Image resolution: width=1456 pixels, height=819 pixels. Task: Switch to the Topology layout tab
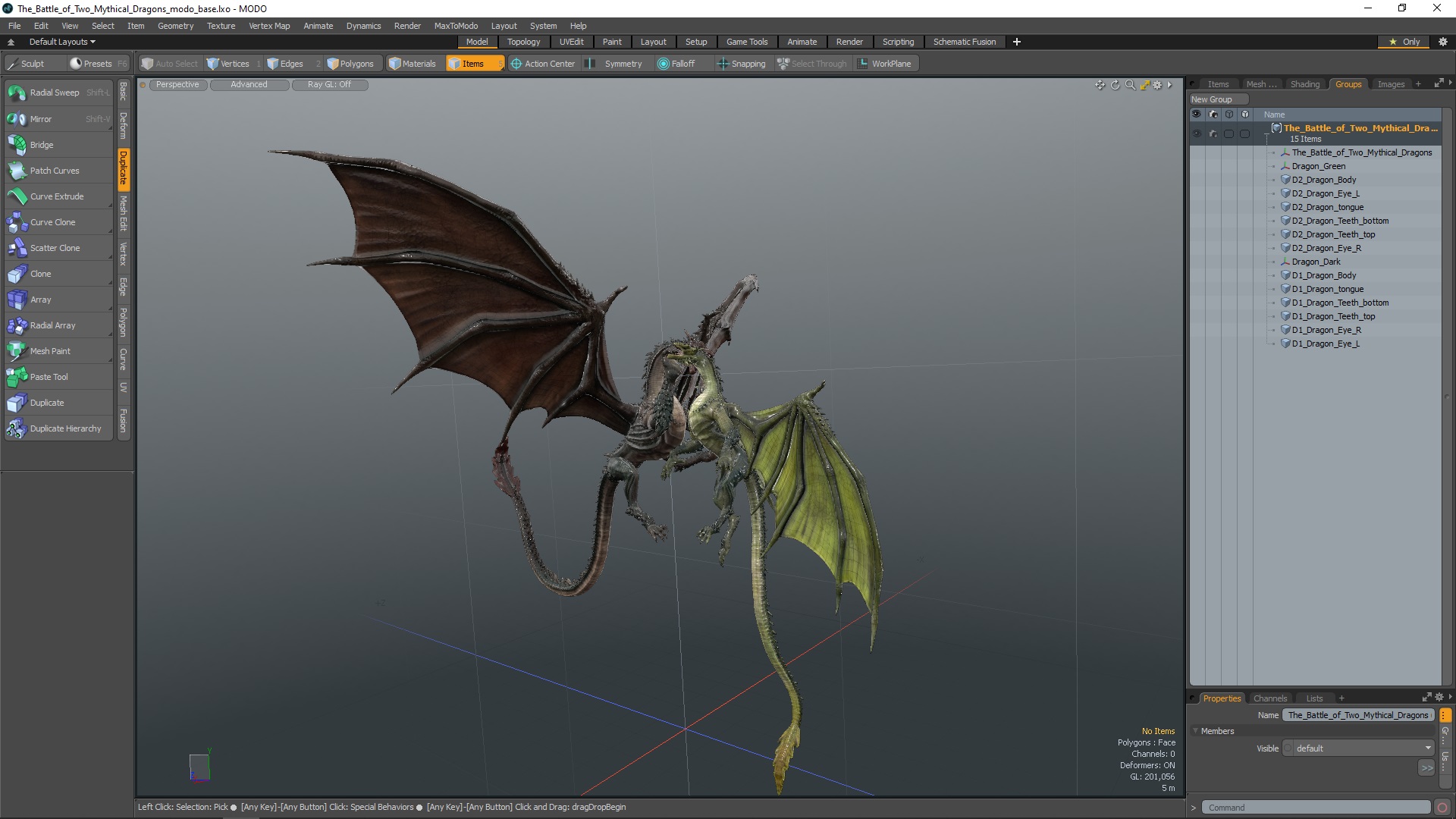pyautogui.click(x=523, y=42)
